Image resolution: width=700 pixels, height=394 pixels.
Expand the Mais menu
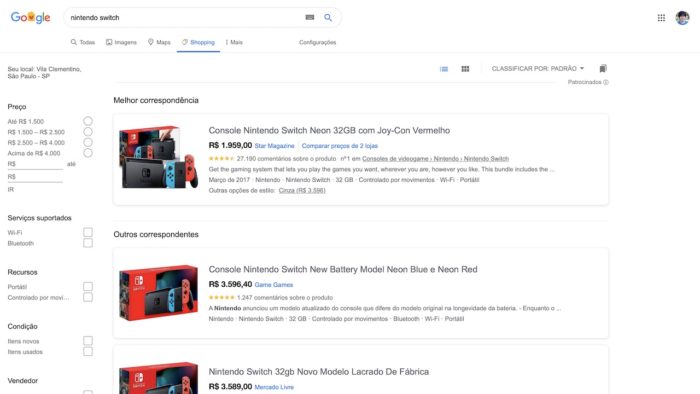point(234,42)
